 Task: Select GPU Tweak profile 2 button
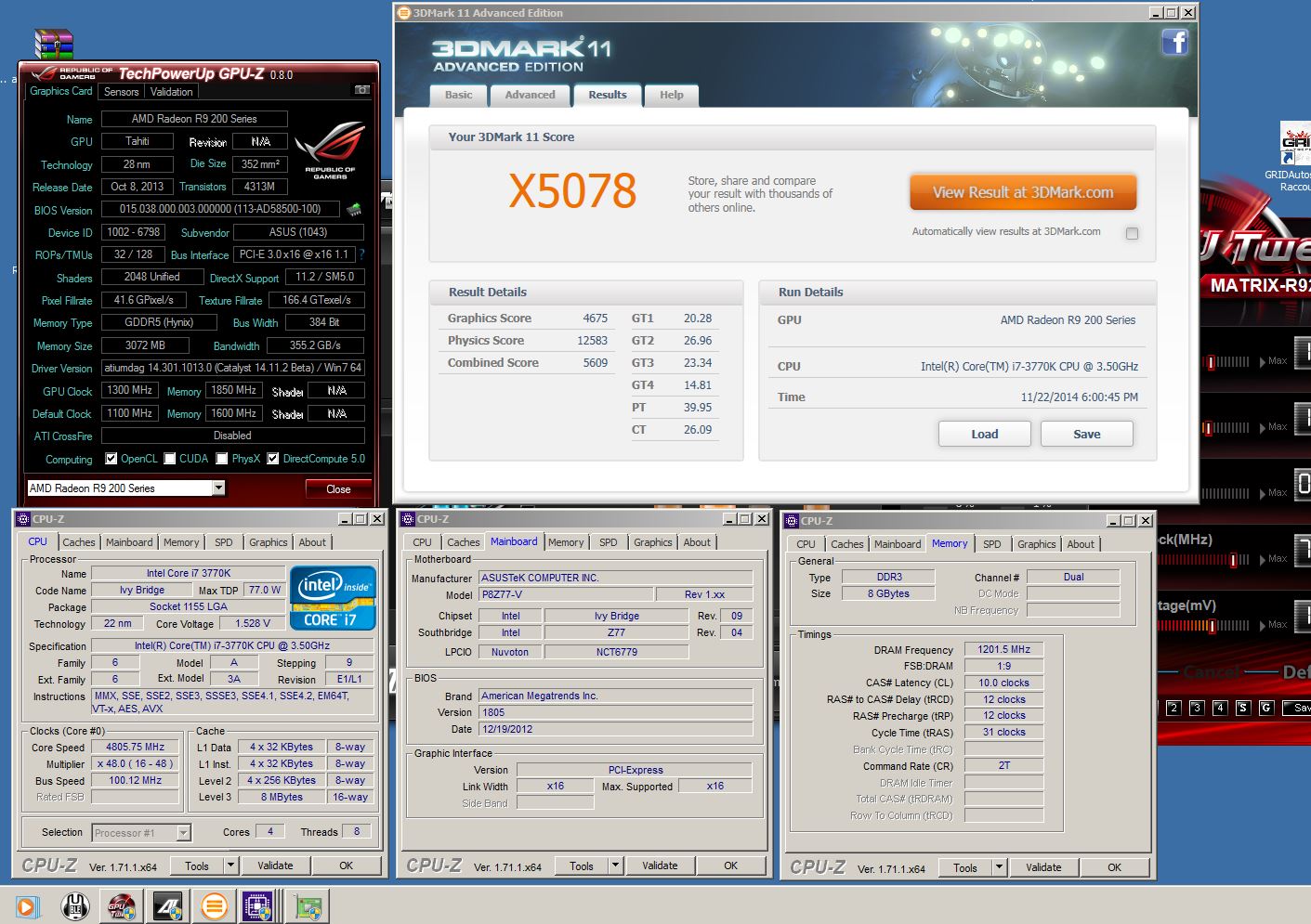(x=1173, y=708)
